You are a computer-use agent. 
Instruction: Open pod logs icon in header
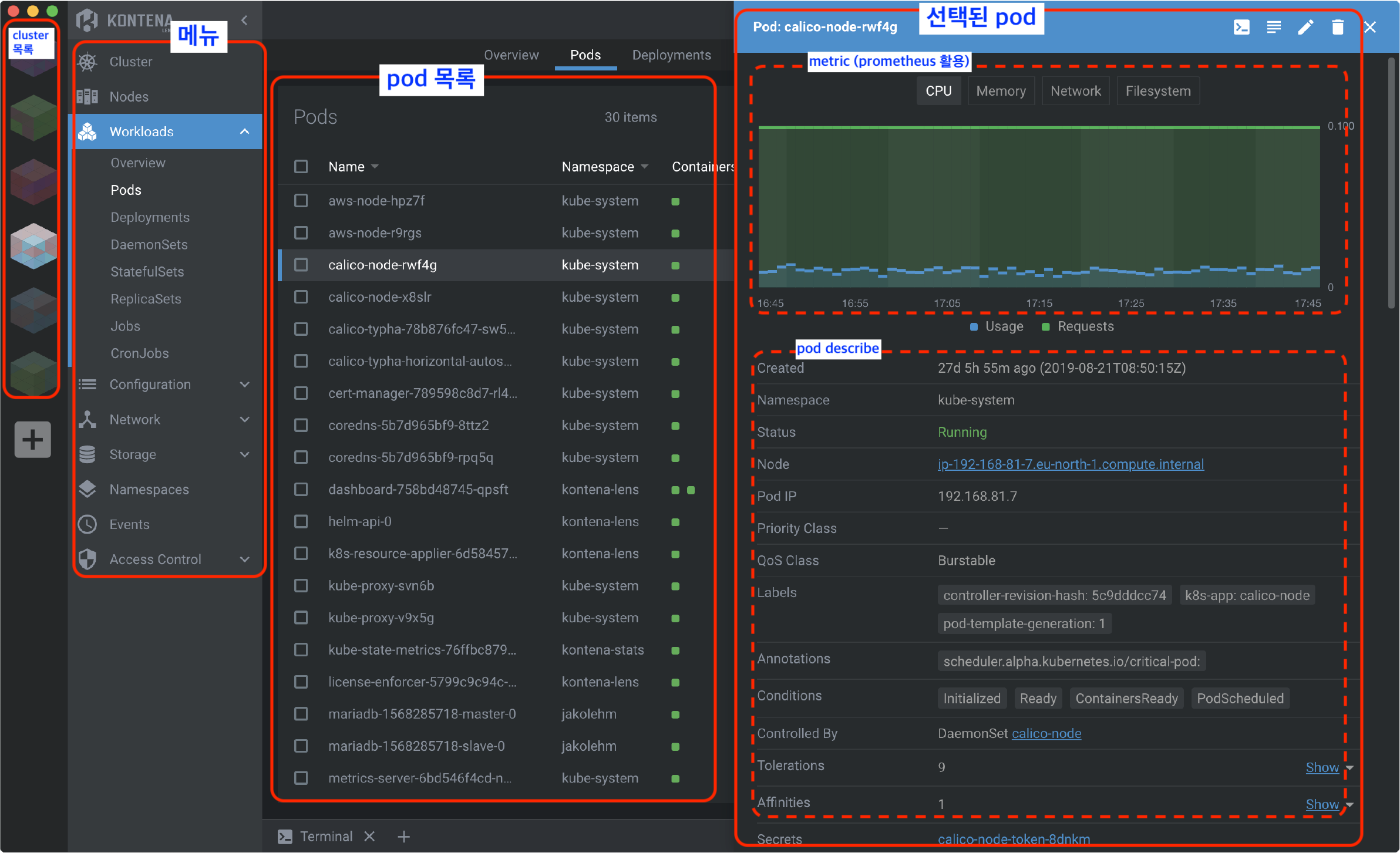[x=1274, y=27]
